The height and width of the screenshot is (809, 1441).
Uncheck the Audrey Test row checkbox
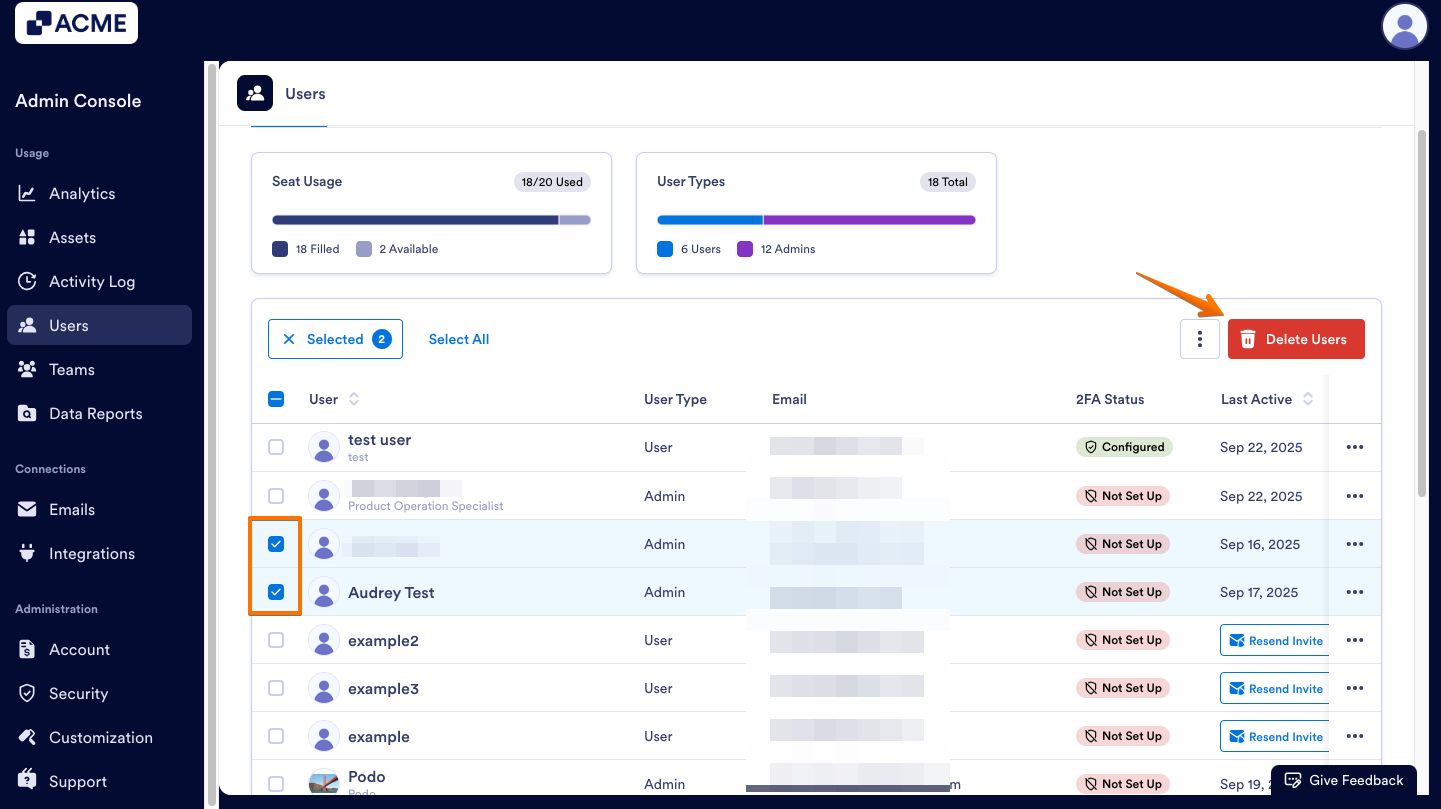click(x=276, y=592)
